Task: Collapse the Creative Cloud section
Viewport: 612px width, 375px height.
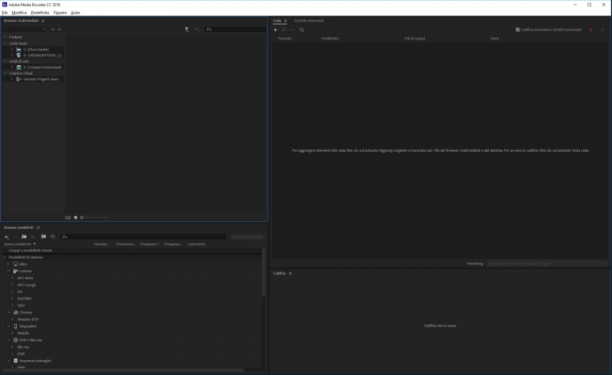Action: tap(5, 73)
